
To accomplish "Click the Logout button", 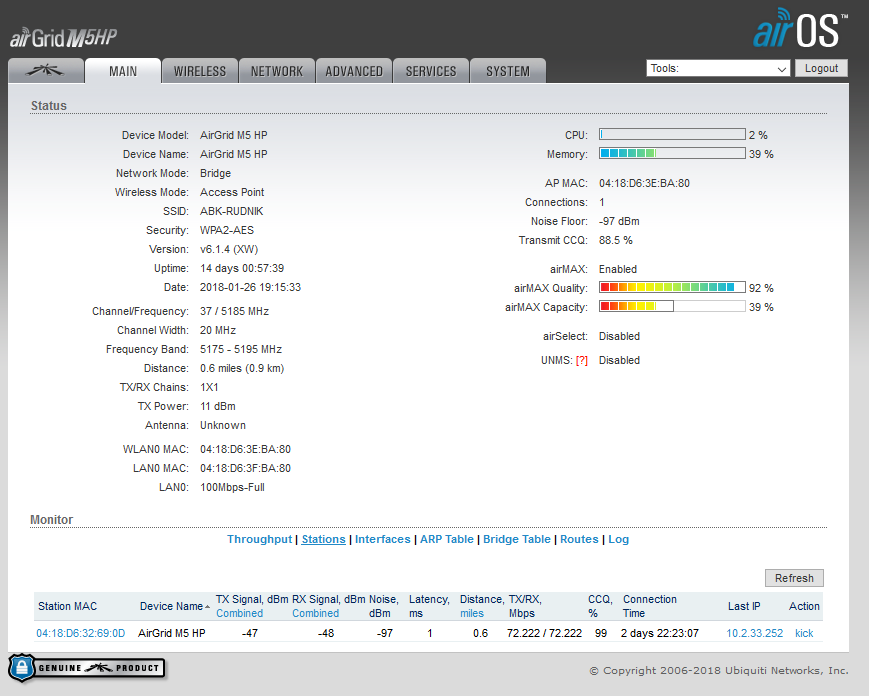I will coord(821,68).
